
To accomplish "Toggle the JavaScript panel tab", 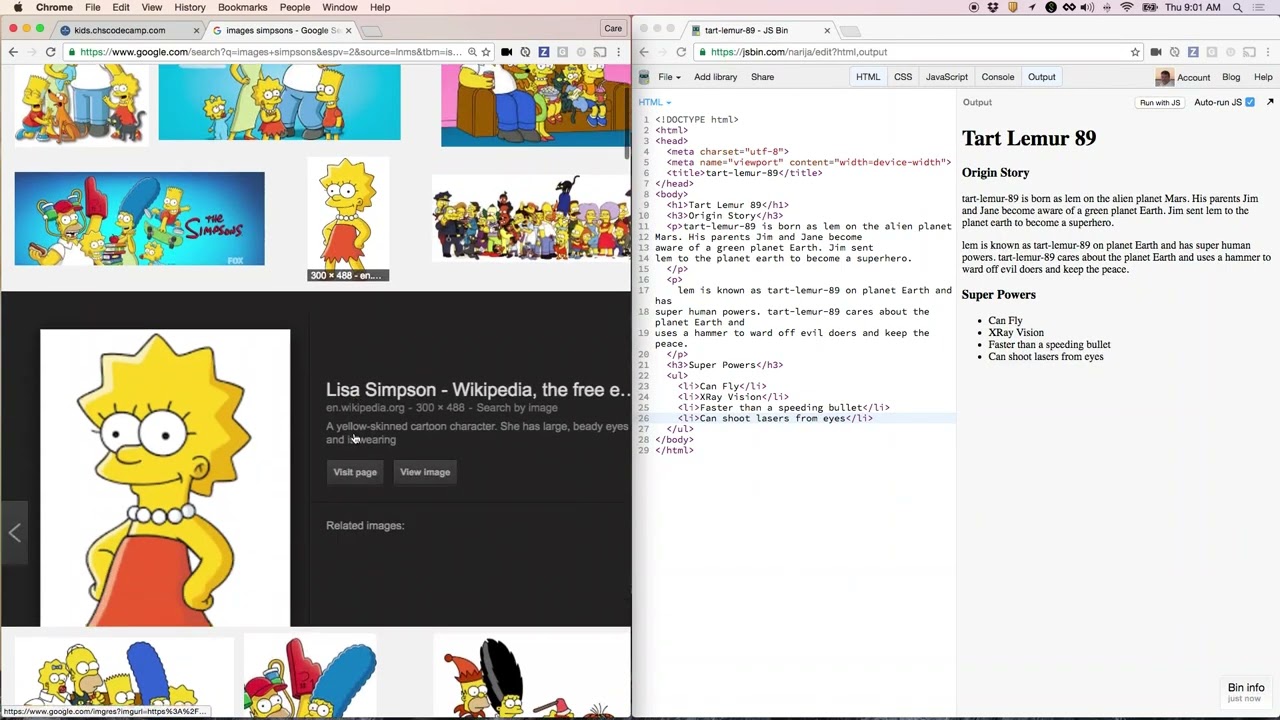I will [946, 77].
